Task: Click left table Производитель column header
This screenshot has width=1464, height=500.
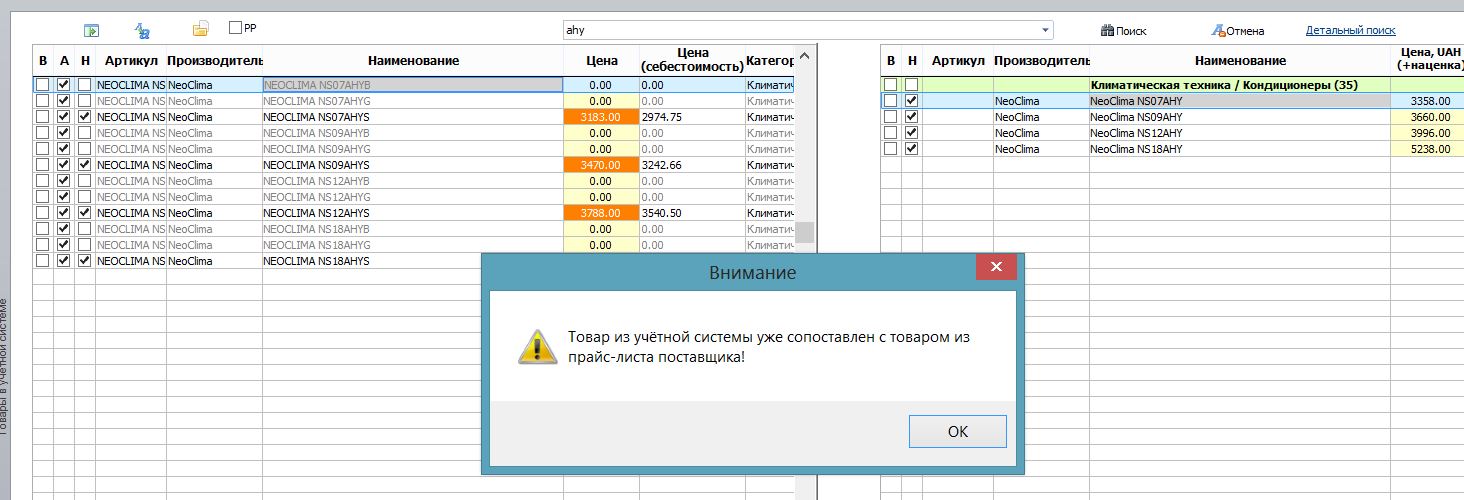Action: point(214,61)
